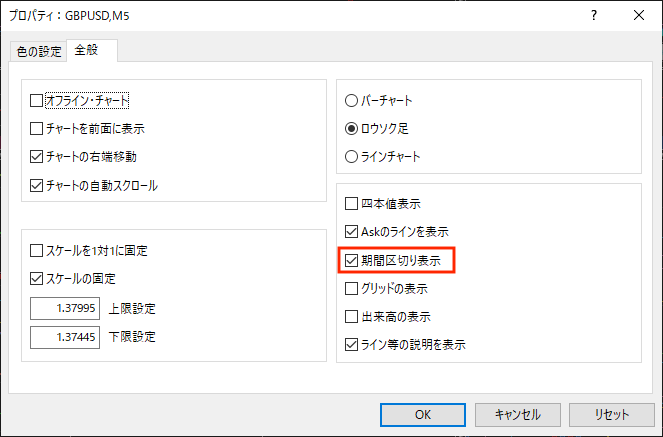The height and width of the screenshot is (437, 663).
Task: Enable 四本値表示 checkbox
Action: click(x=351, y=204)
